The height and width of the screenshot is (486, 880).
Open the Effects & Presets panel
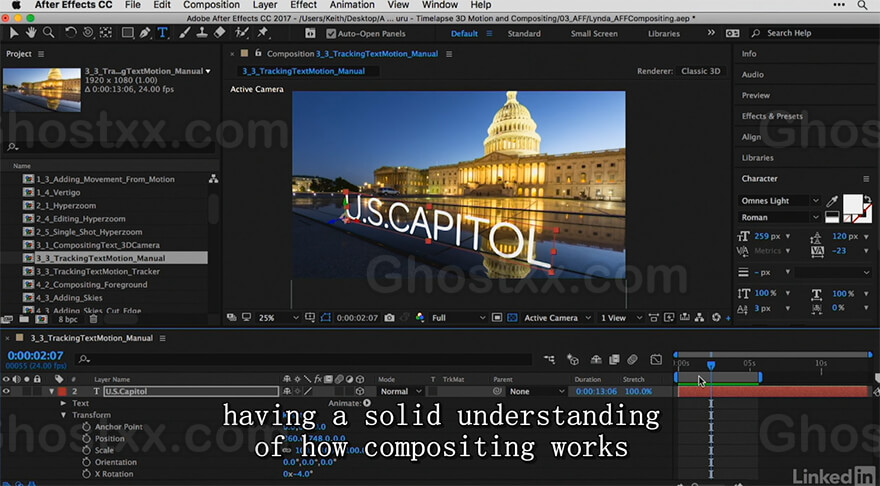pyautogui.click(x=772, y=116)
